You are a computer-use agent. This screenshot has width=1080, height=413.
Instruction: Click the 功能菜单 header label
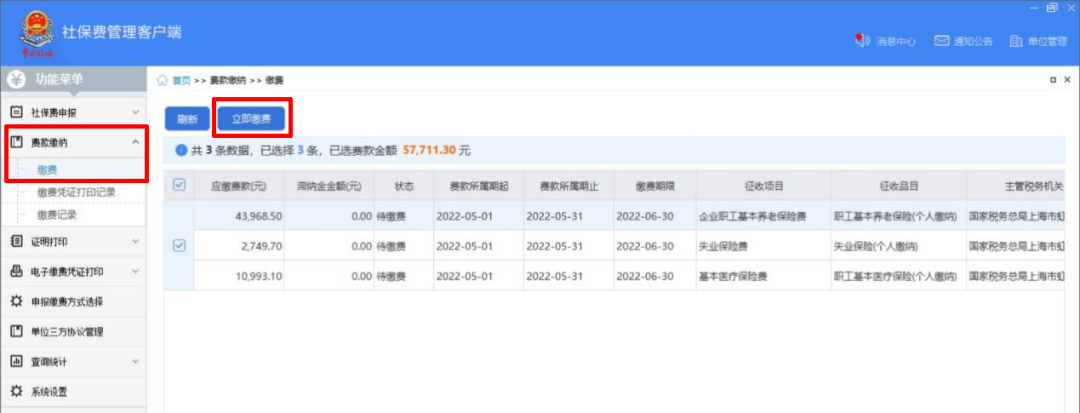(x=59, y=80)
